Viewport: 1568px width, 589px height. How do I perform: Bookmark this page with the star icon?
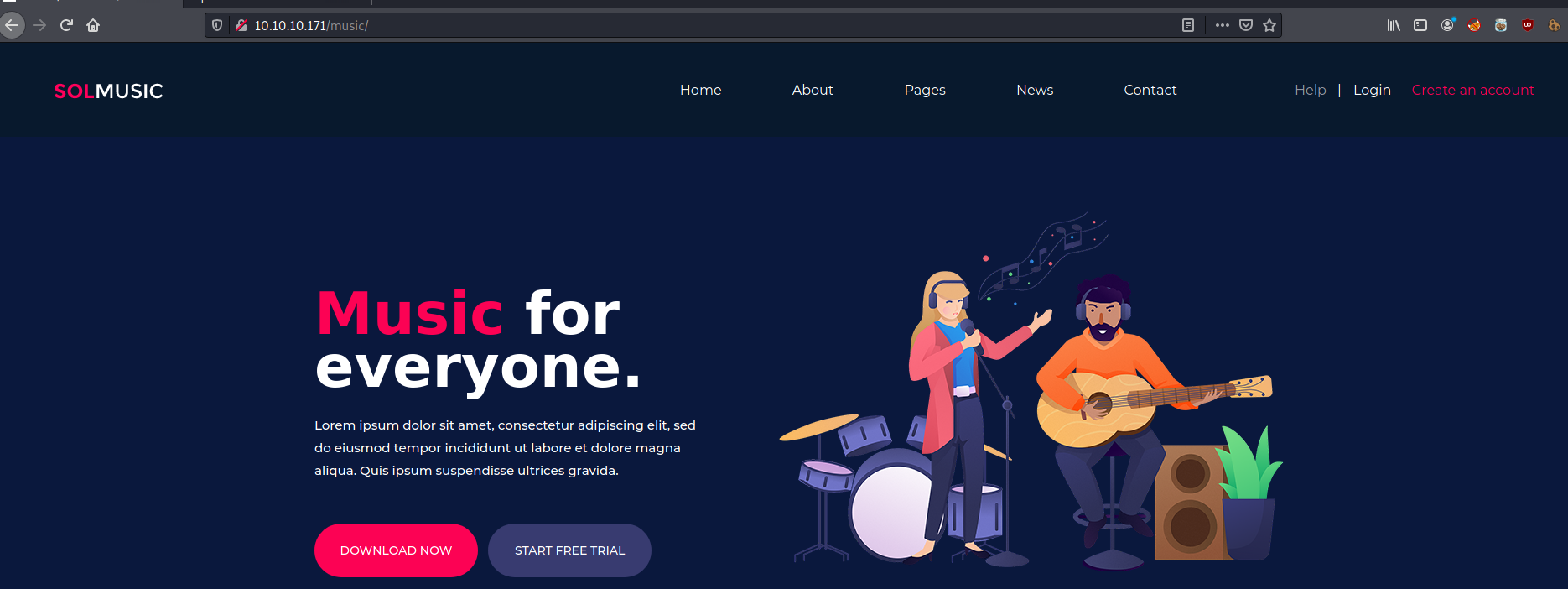pyautogui.click(x=1269, y=25)
